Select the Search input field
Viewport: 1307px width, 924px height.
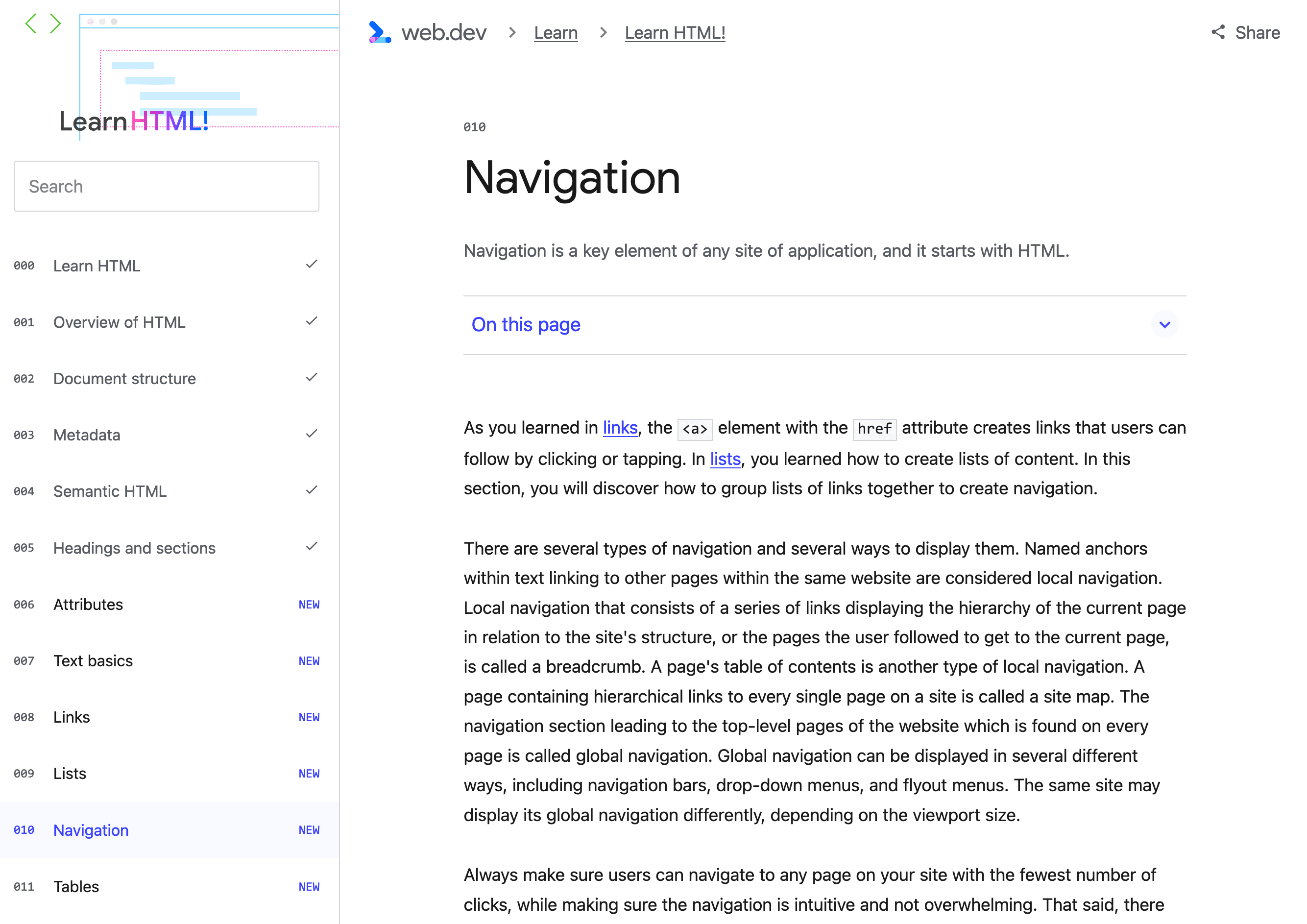[167, 186]
